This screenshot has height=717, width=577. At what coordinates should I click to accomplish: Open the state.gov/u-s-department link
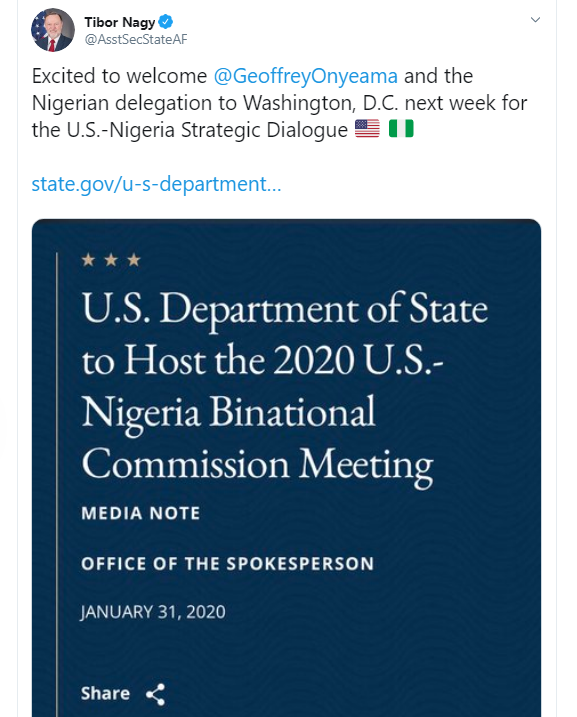click(x=156, y=184)
